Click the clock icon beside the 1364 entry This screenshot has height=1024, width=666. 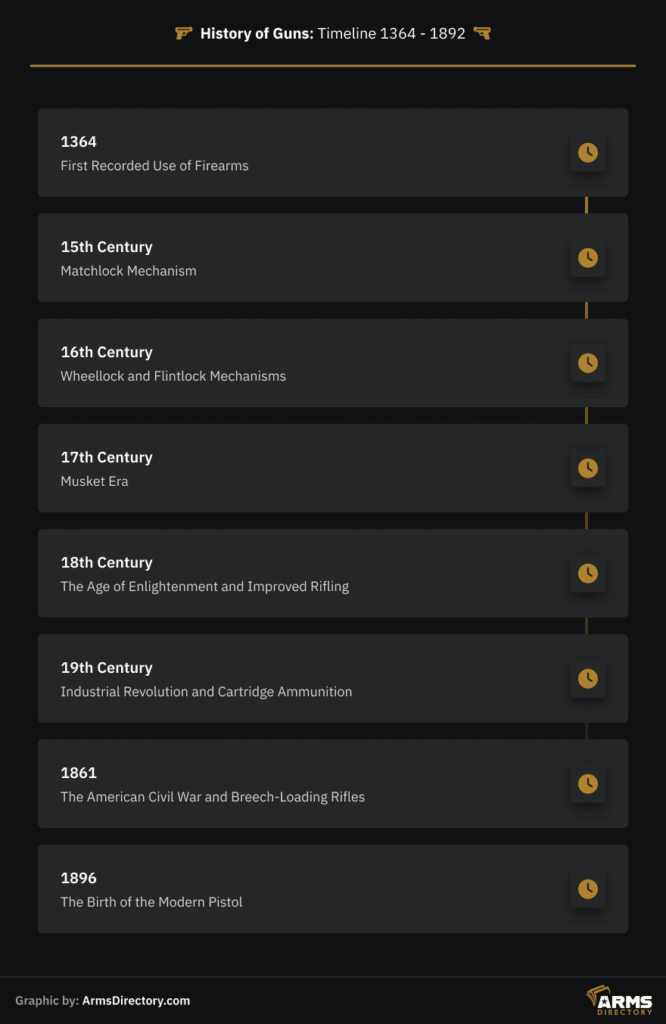[588, 153]
